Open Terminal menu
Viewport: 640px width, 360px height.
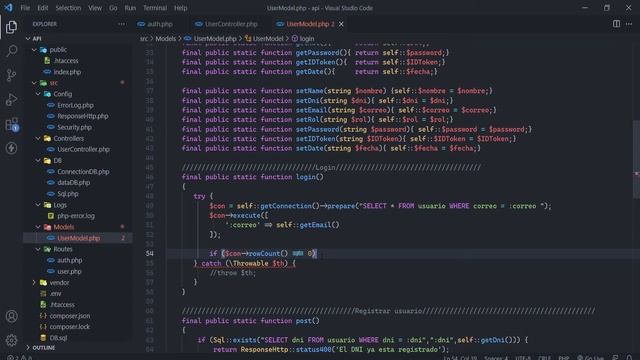[x=155, y=8]
